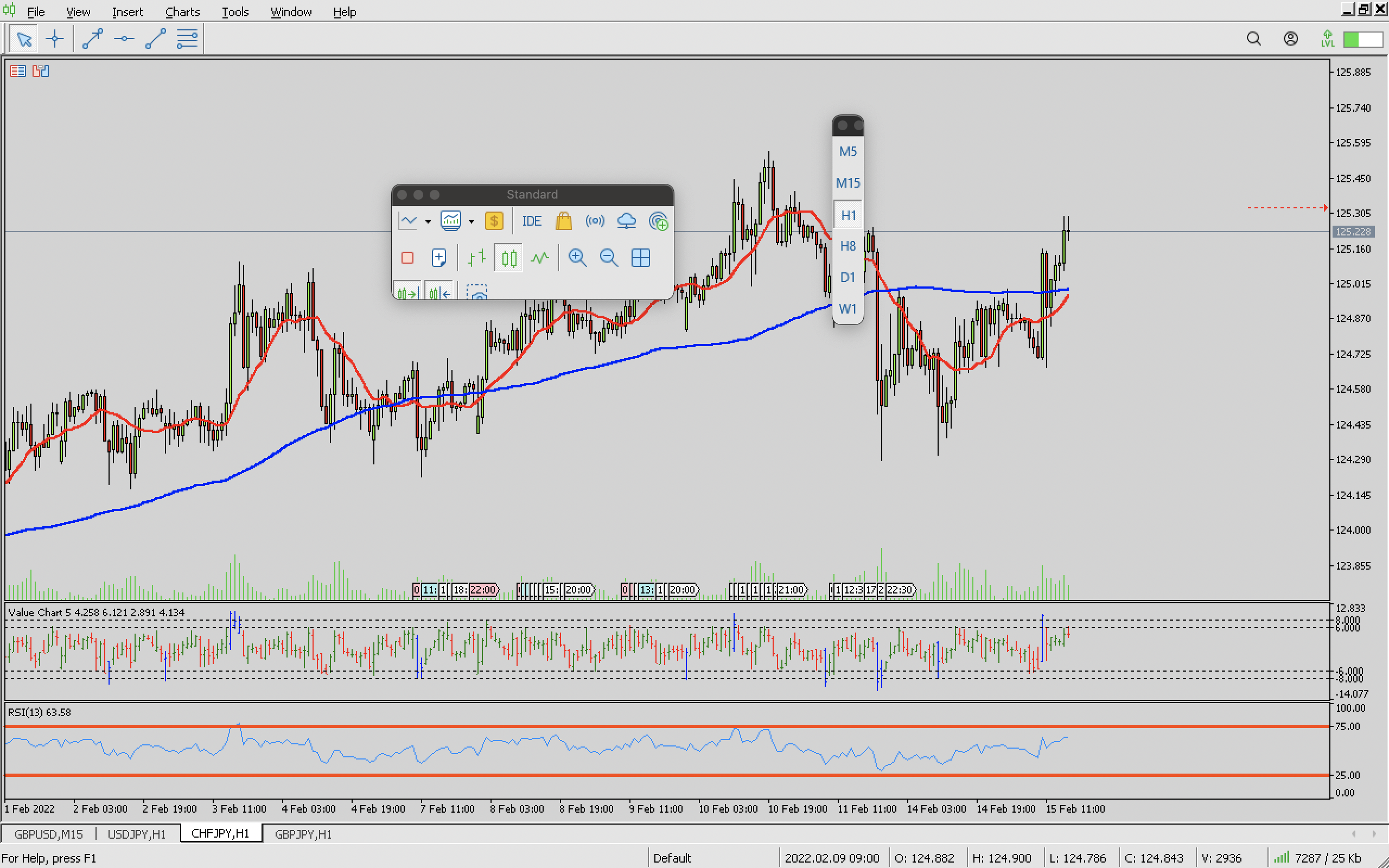Tile chart windows with grid icon
The image size is (1389, 868).
[641, 258]
